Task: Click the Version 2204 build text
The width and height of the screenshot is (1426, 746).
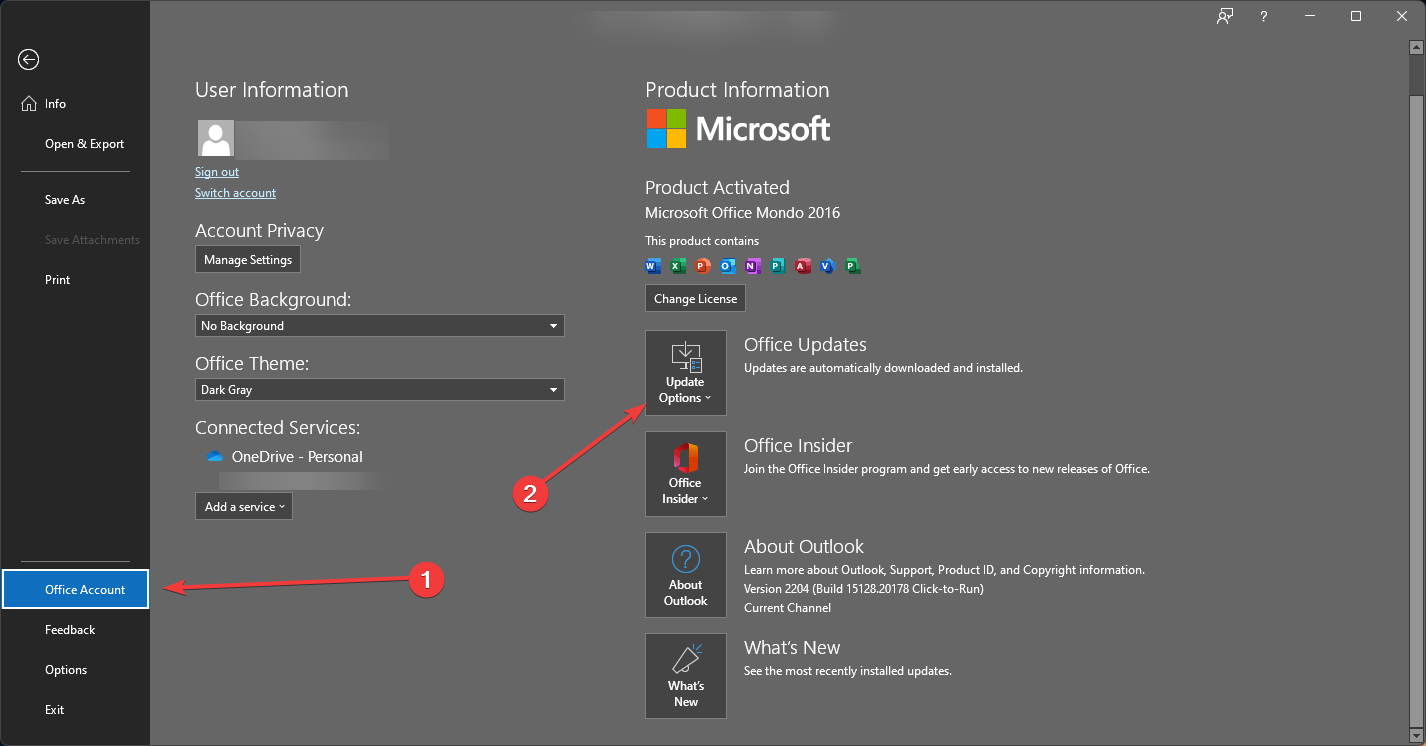Action: 864,589
